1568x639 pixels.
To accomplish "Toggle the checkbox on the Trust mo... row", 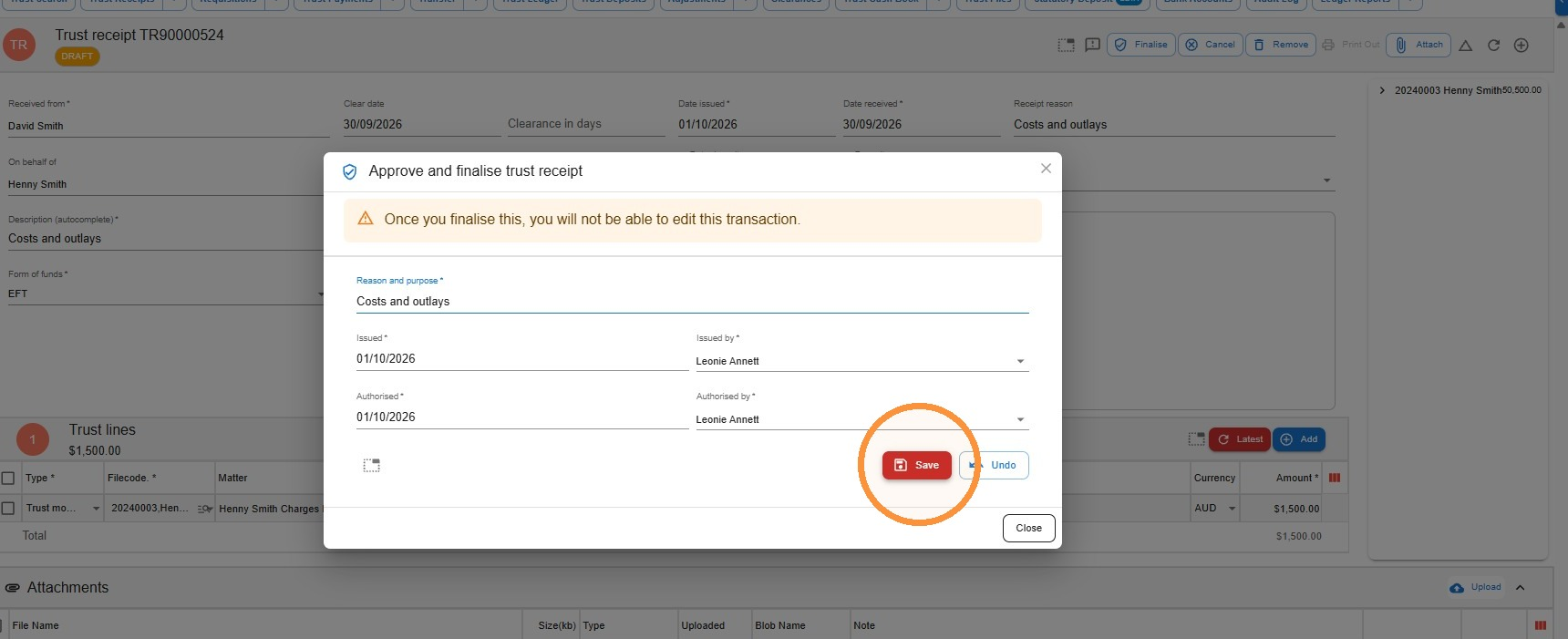I will (8, 508).
